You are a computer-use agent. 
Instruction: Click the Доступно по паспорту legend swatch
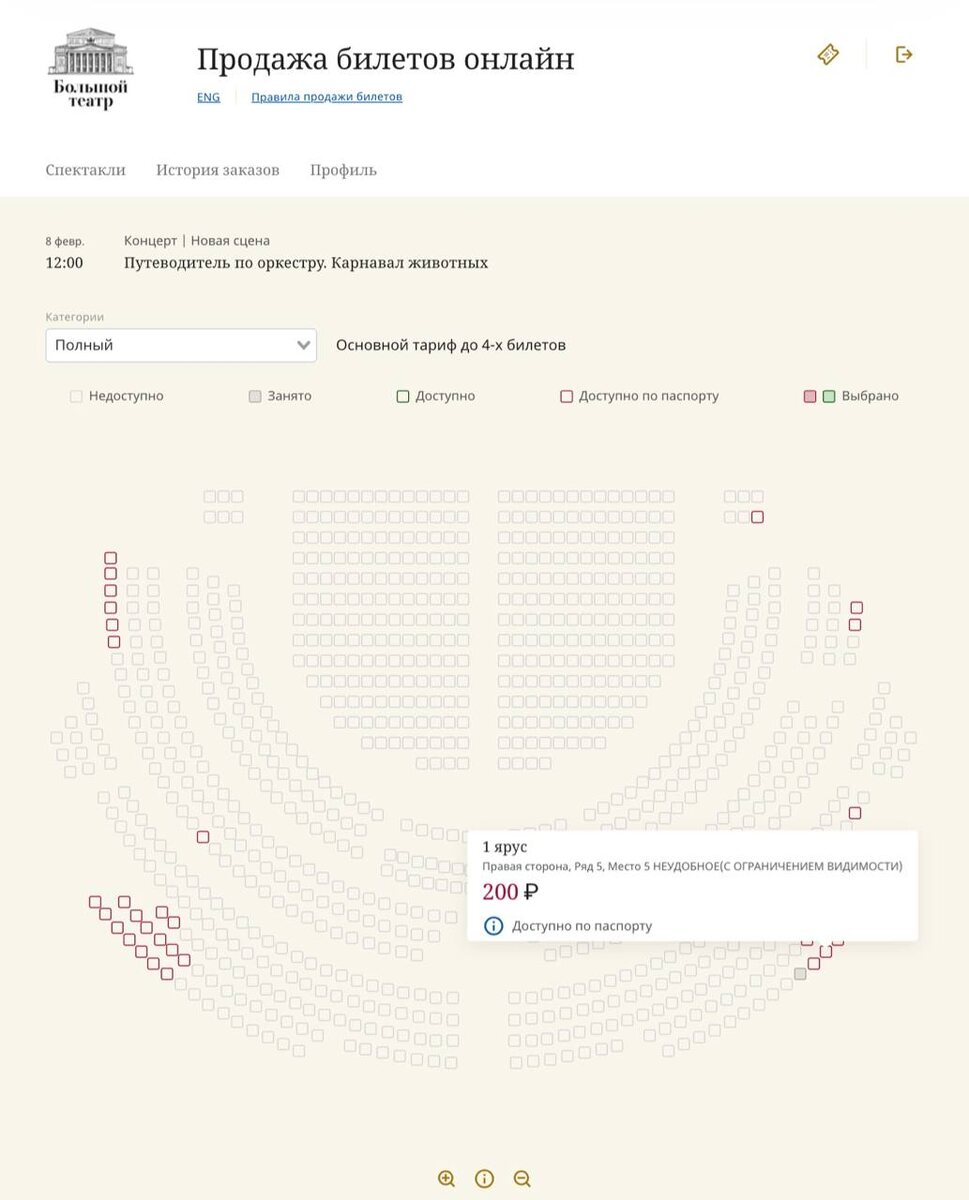566,397
